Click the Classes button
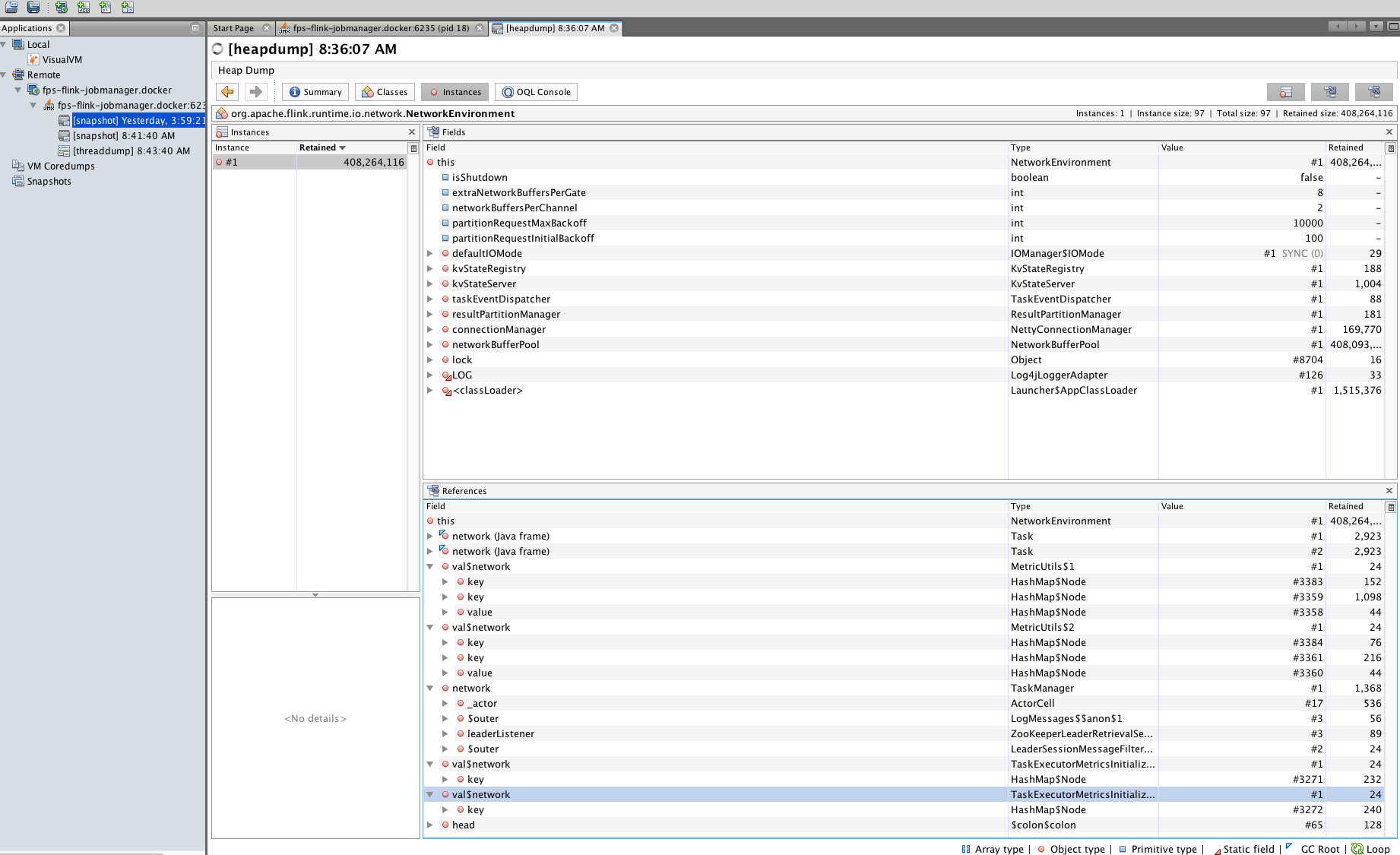Viewport: 1400px width, 855px height. [x=385, y=92]
